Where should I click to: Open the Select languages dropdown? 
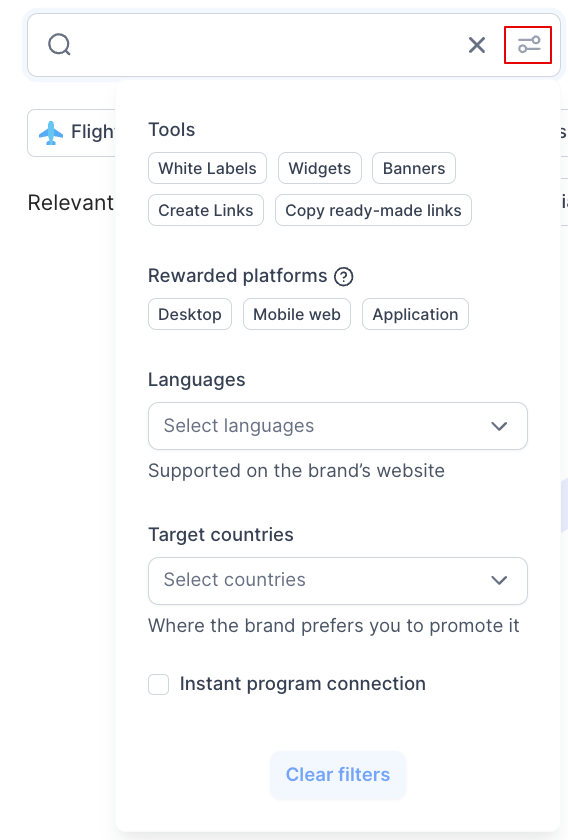pyautogui.click(x=338, y=426)
